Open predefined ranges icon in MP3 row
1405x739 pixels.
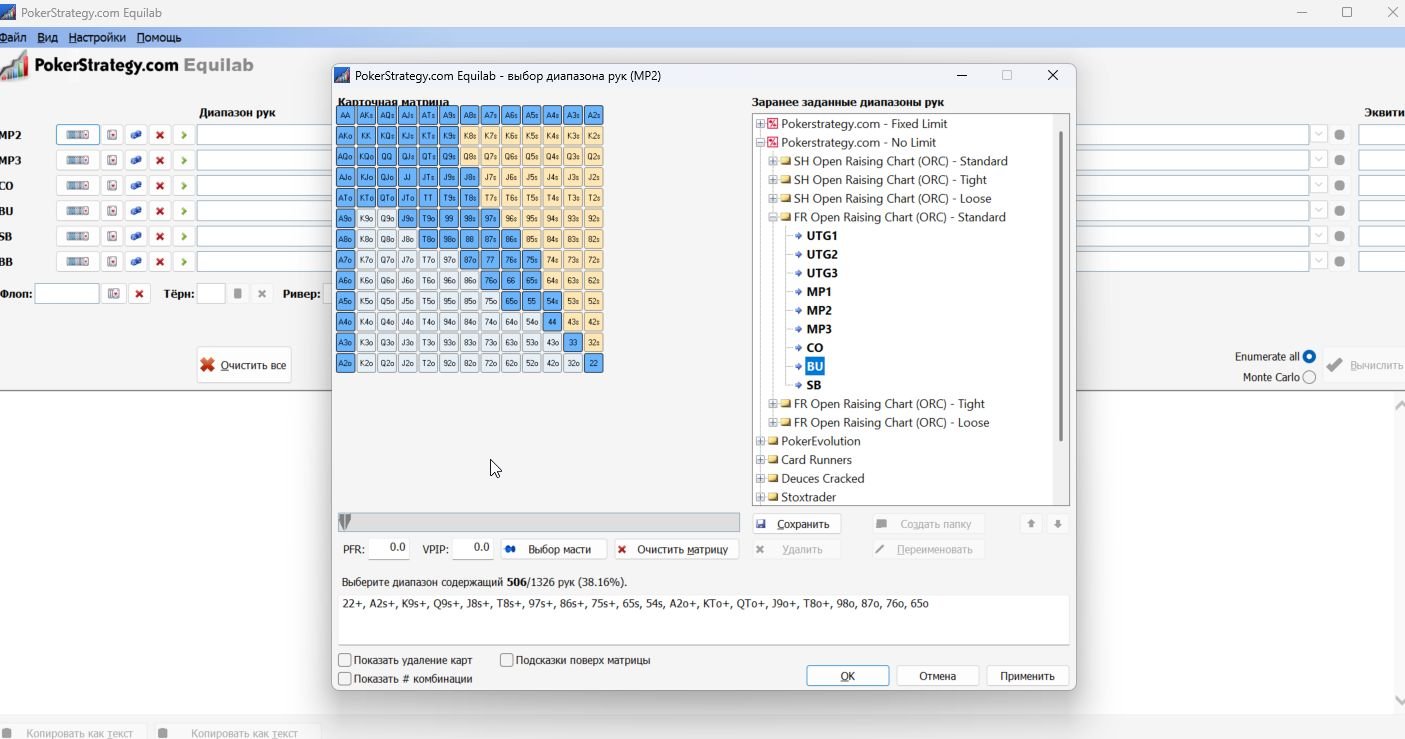pos(112,160)
